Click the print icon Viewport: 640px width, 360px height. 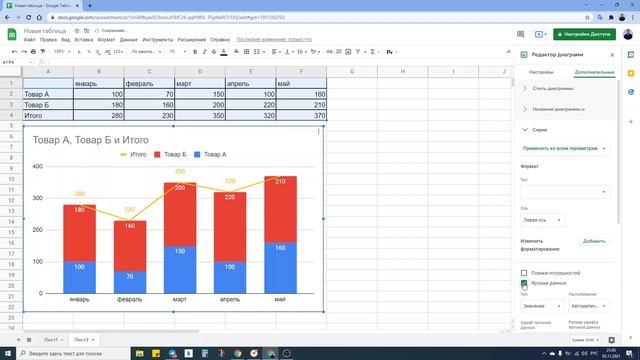33,52
